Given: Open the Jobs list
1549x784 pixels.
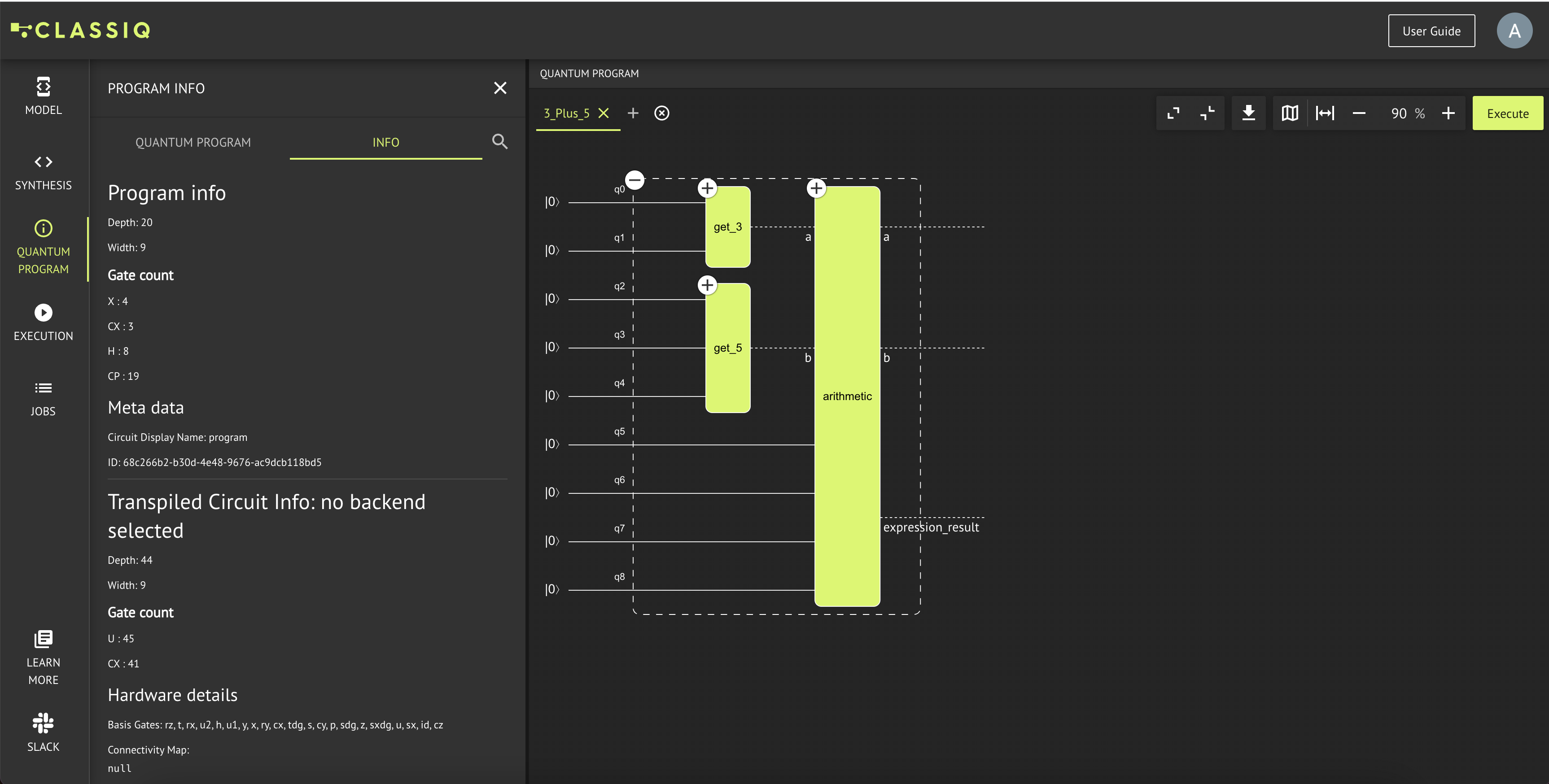Looking at the screenshot, I should [43, 397].
